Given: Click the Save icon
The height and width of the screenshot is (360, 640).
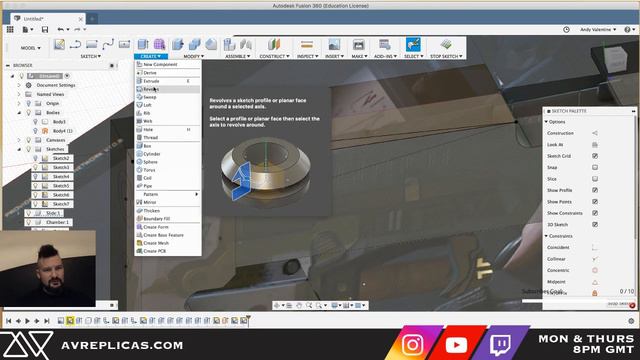Looking at the screenshot, I should [45, 29].
